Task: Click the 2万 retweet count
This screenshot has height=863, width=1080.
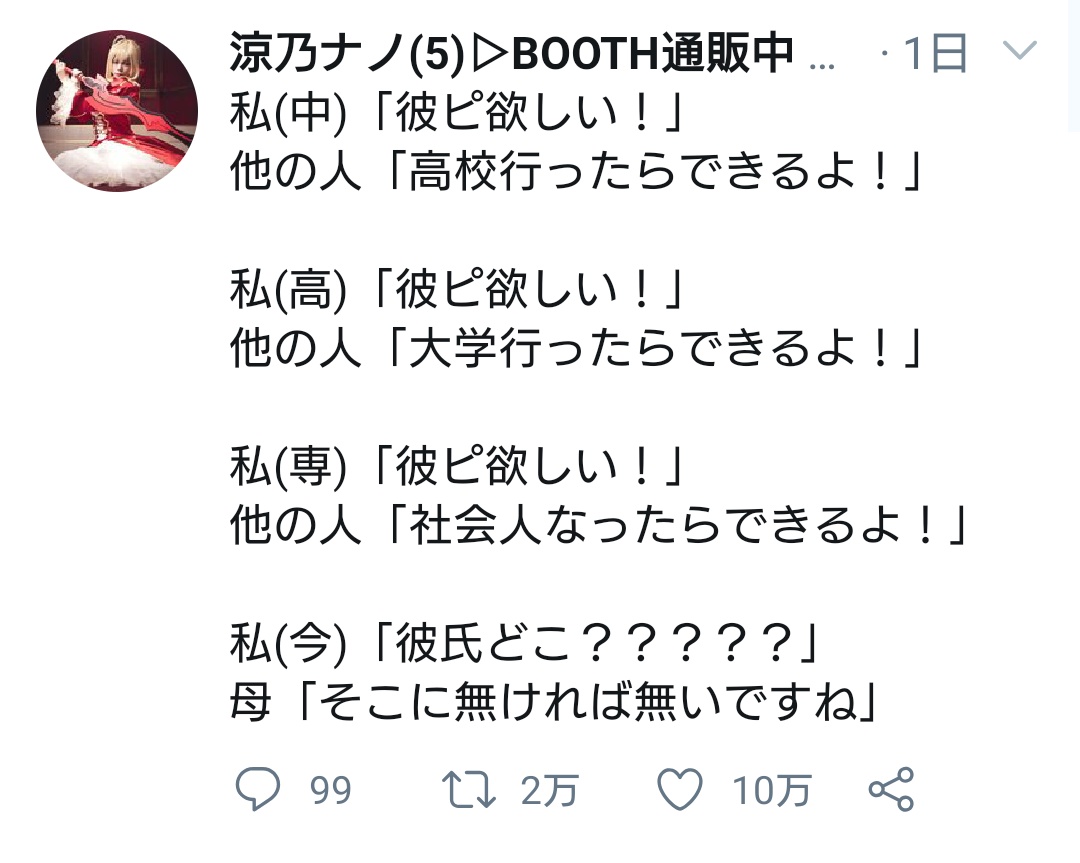Action: 549,790
